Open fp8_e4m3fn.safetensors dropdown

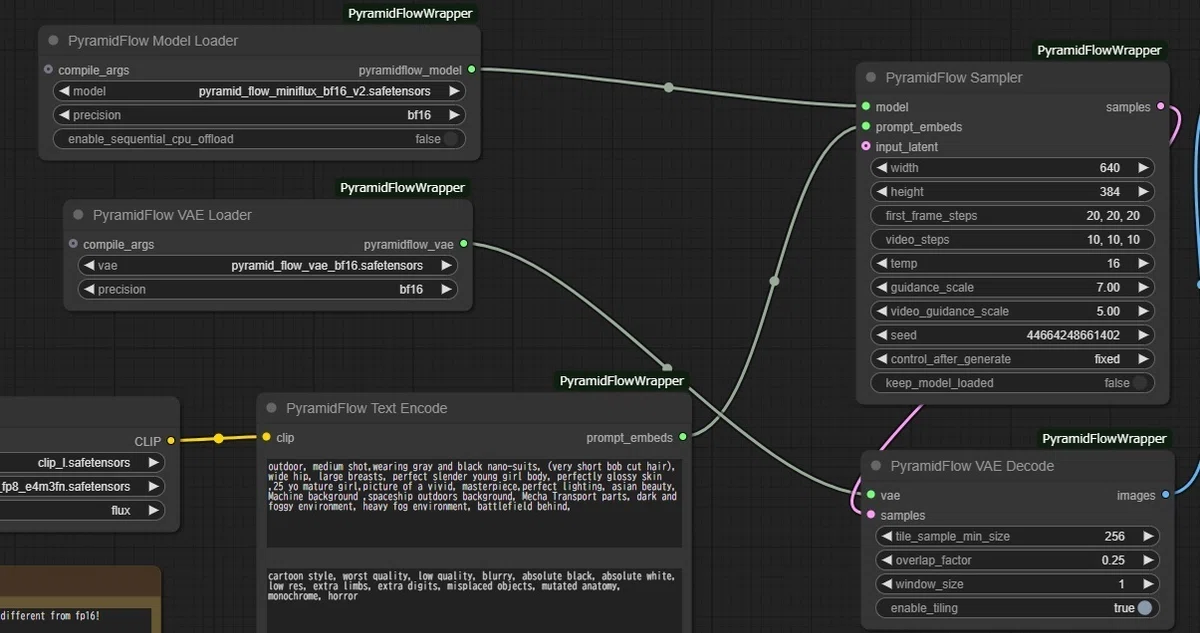(84, 487)
